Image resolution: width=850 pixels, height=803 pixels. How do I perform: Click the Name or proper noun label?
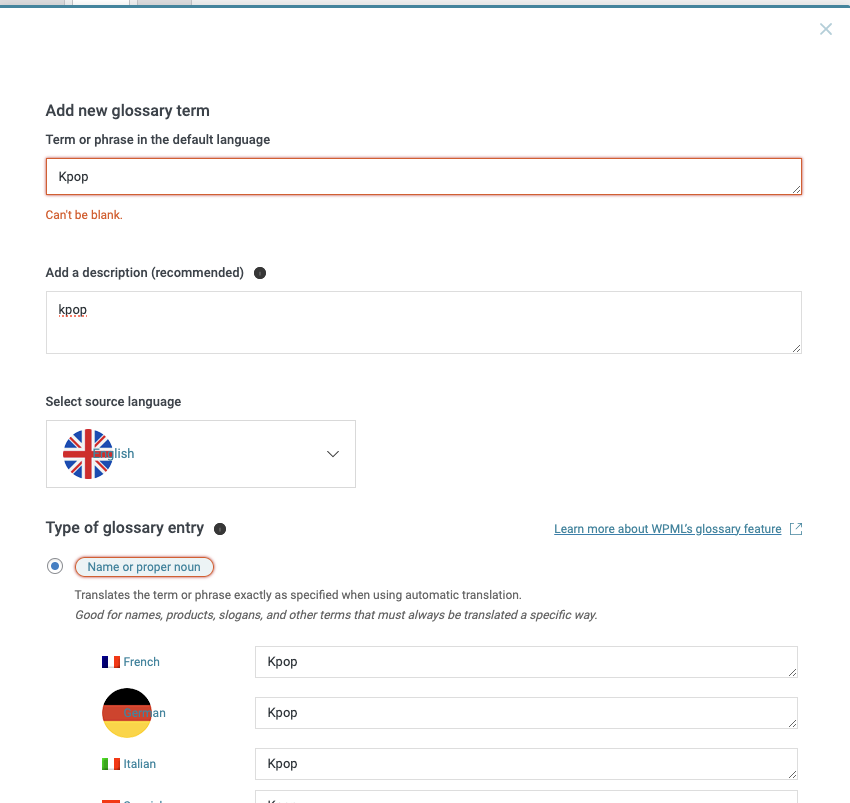click(144, 567)
